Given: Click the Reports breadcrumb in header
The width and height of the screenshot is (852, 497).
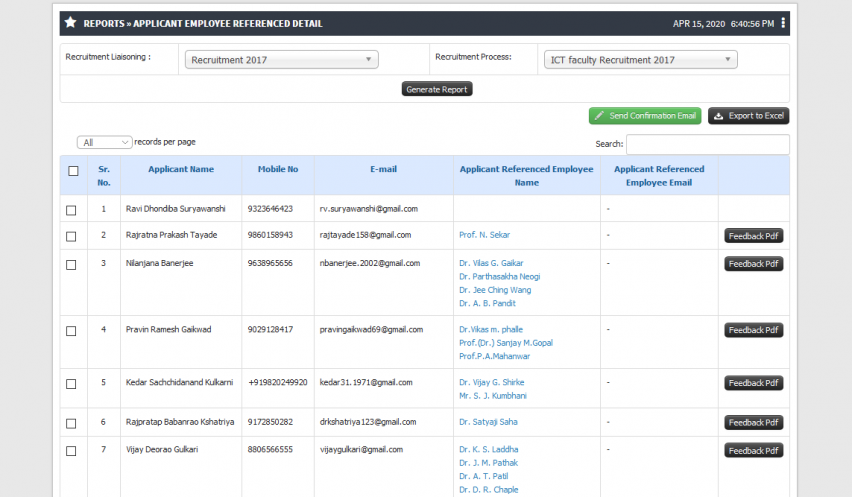Looking at the screenshot, I should (x=104, y=23).
